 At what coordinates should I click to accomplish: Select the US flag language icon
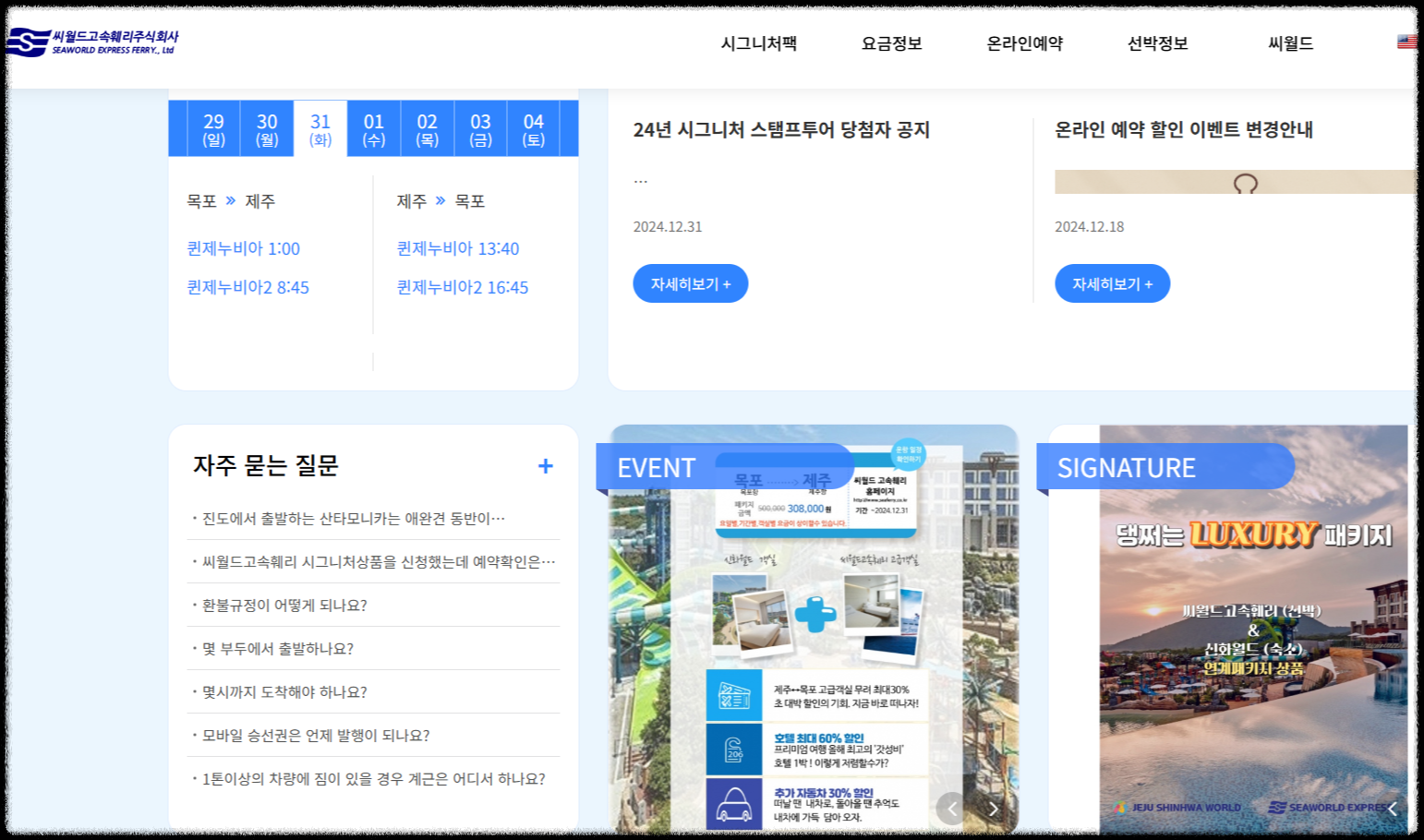[1406, 41]
